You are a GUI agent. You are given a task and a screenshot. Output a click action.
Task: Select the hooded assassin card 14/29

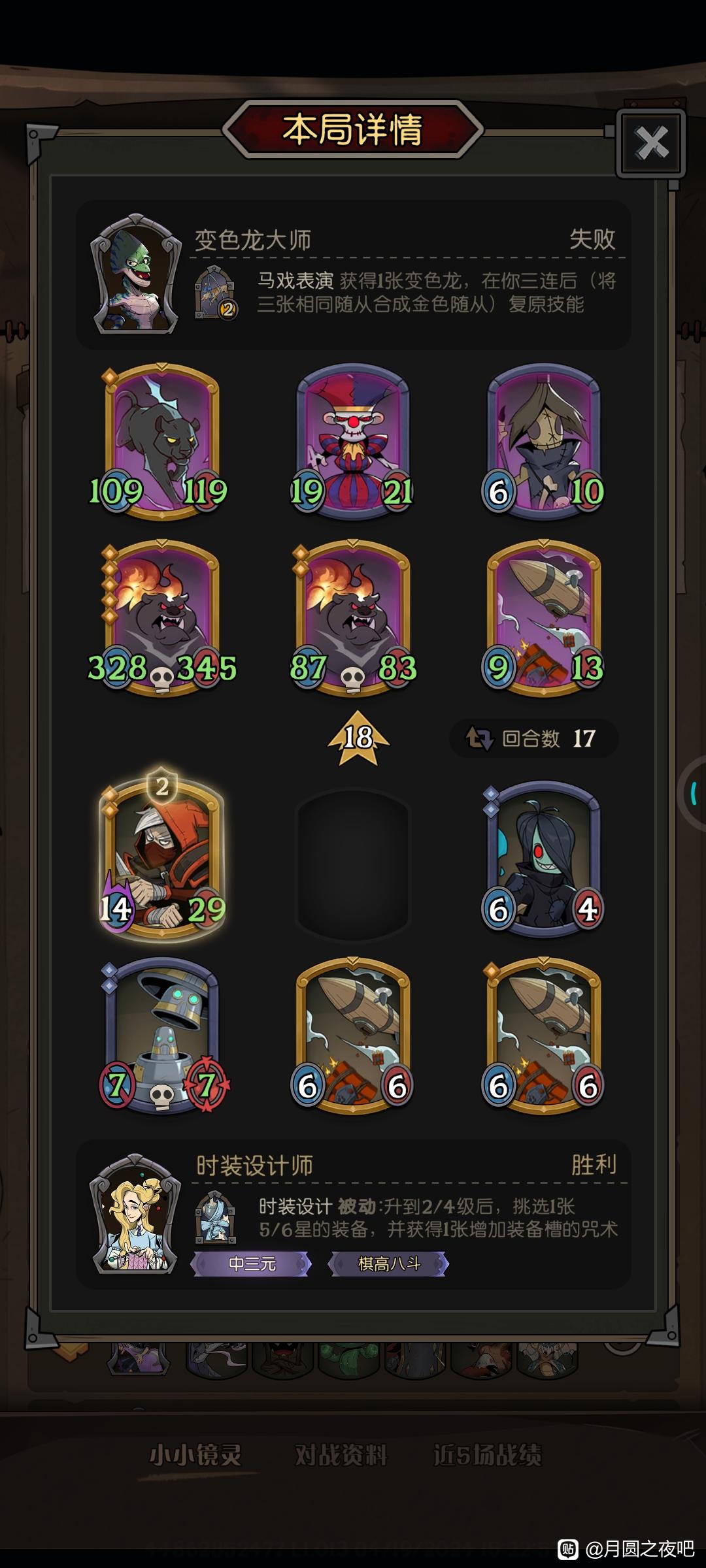tap(161, 856)
